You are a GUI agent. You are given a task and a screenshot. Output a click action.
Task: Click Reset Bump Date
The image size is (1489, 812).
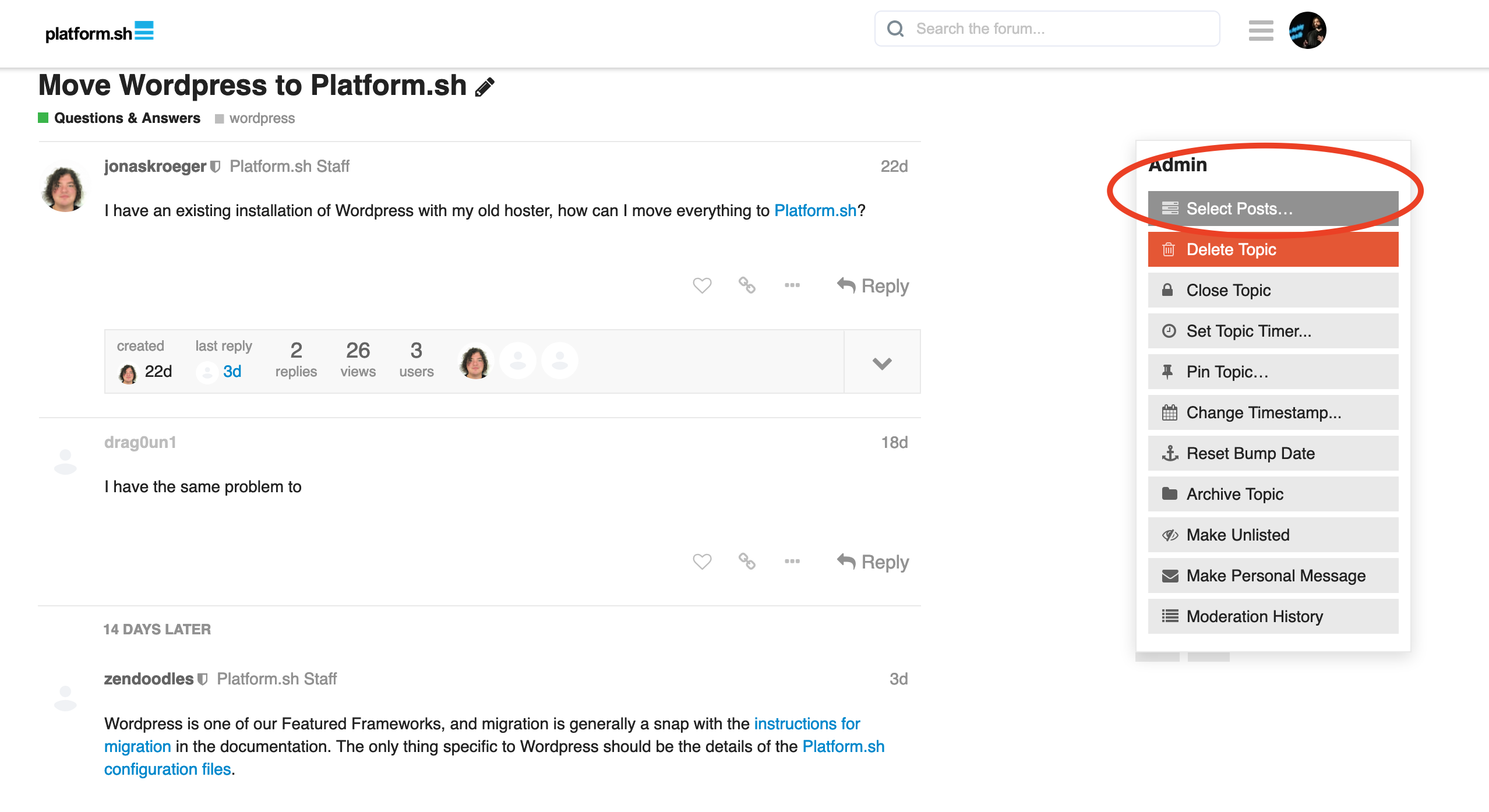[x=1273, y=453]
